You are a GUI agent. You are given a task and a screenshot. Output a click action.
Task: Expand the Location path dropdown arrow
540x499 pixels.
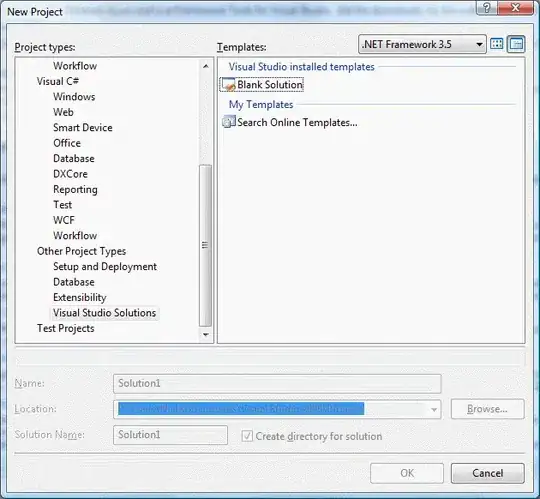point(434,409)
